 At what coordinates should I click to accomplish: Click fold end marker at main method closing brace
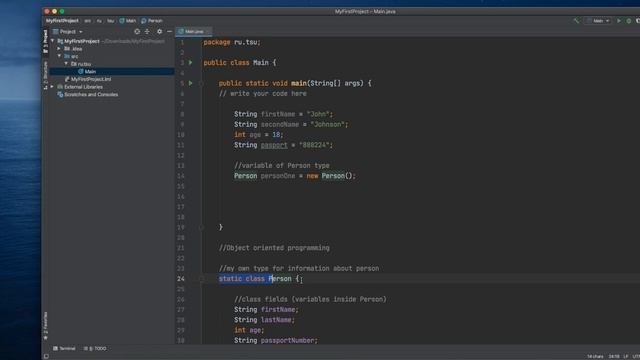pos(201,227)
